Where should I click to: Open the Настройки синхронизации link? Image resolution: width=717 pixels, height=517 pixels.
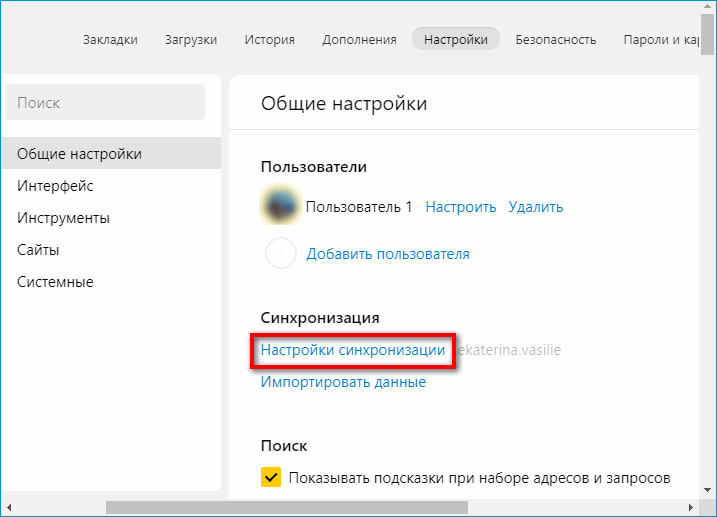click(x=353, y=351)
